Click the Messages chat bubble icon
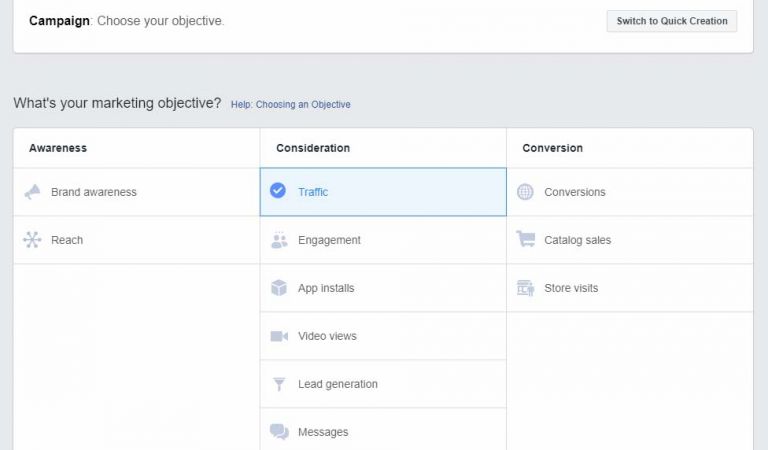 pos(279,432)
